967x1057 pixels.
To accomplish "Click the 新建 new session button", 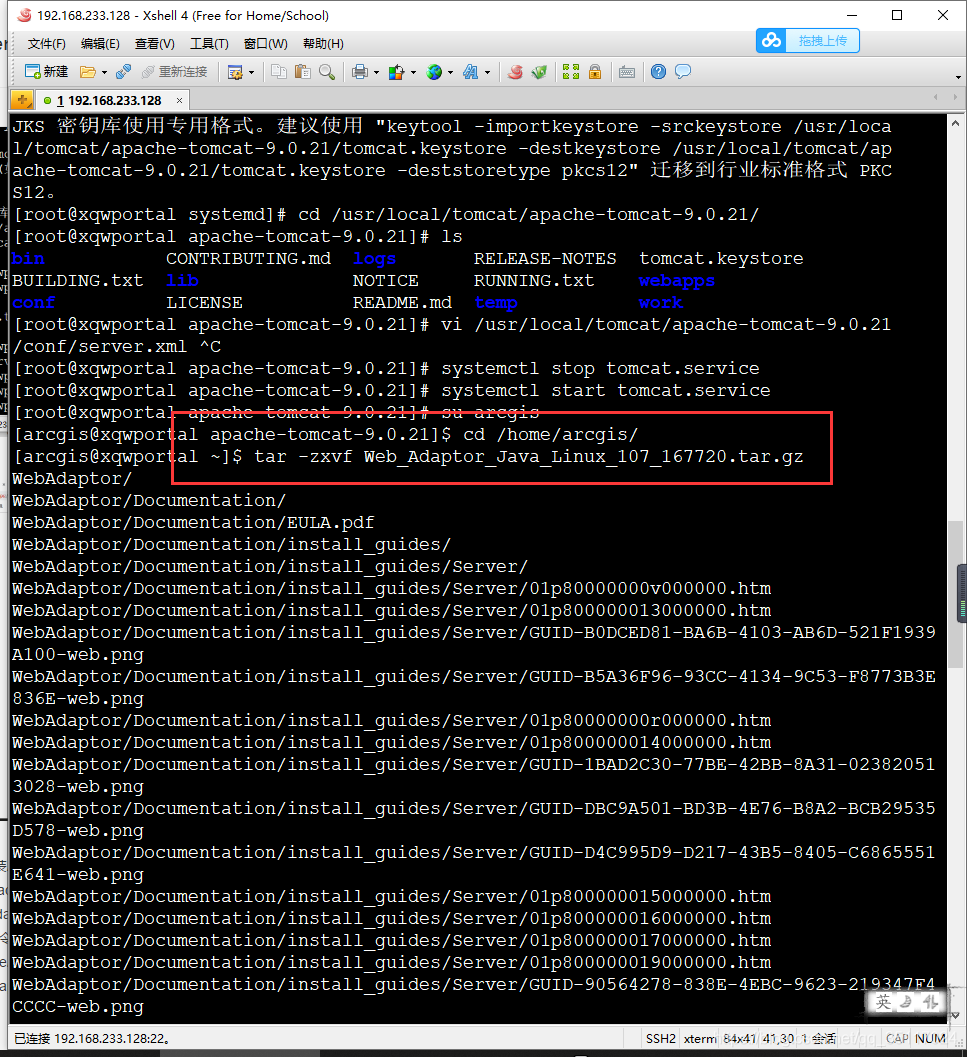I will [x=46, y=71].
